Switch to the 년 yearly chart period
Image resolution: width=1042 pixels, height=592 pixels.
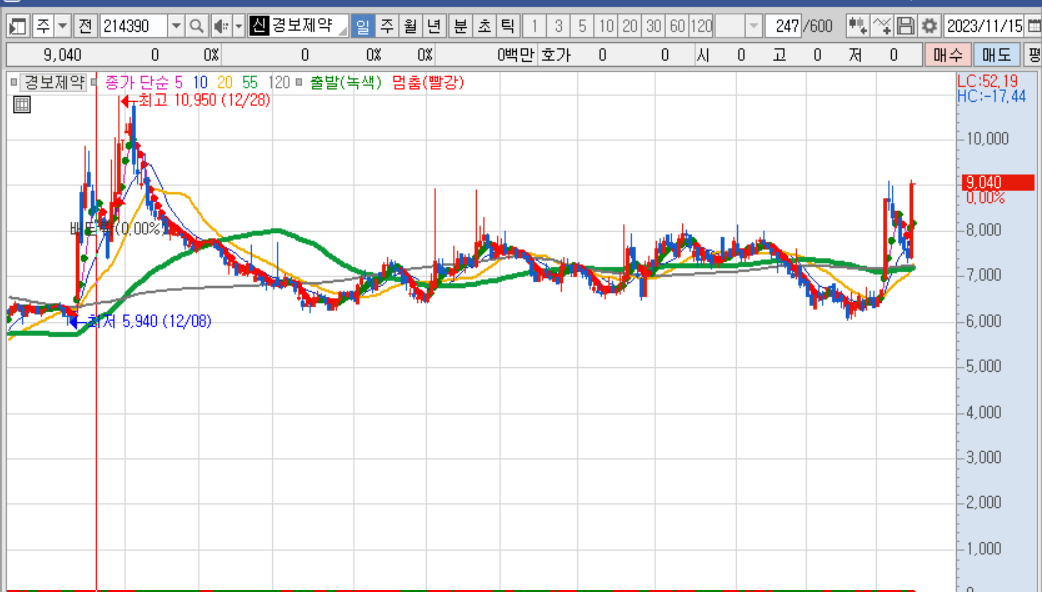435,27
